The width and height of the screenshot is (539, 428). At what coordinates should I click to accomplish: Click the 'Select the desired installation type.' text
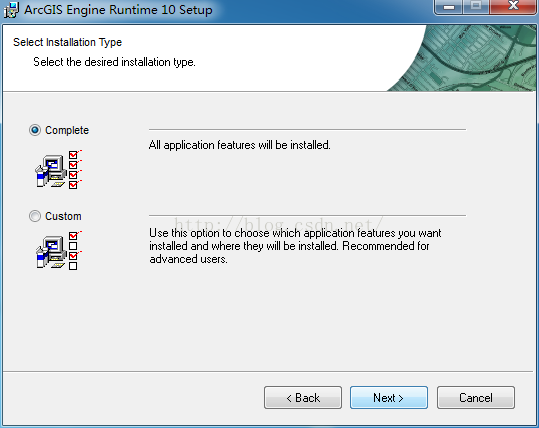click(114, 62)
